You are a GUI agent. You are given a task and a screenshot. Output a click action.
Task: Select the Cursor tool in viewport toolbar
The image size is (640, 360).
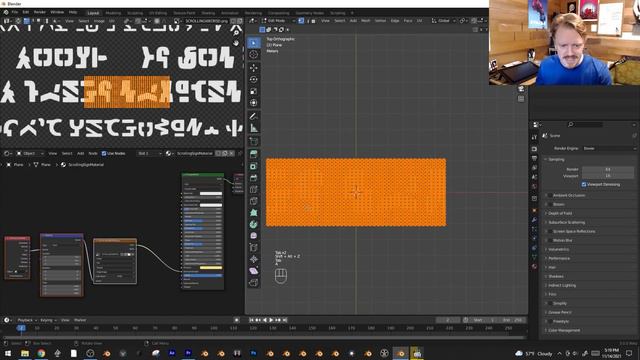(253, 55)
